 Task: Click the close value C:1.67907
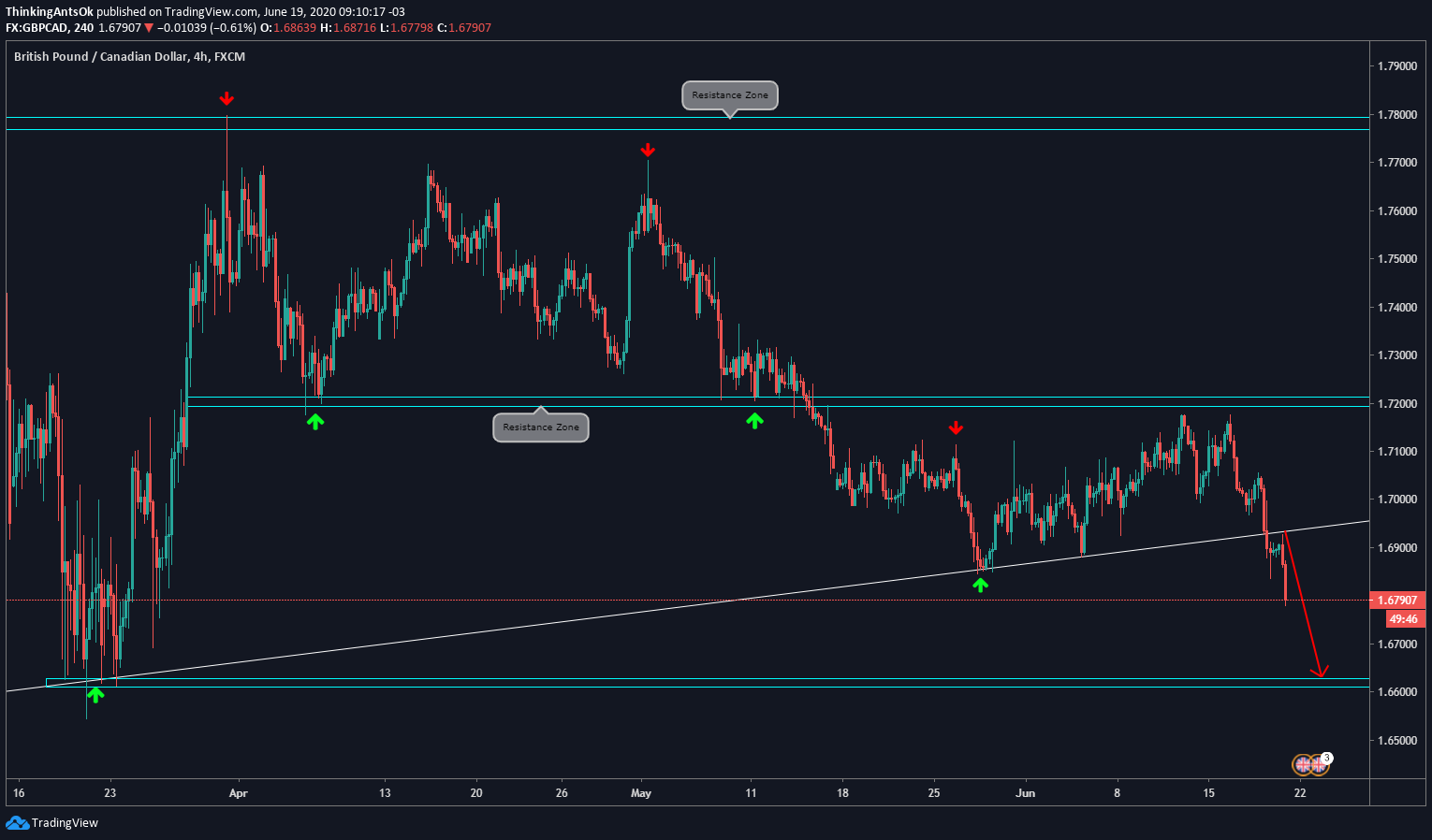[x=464, y=28]
